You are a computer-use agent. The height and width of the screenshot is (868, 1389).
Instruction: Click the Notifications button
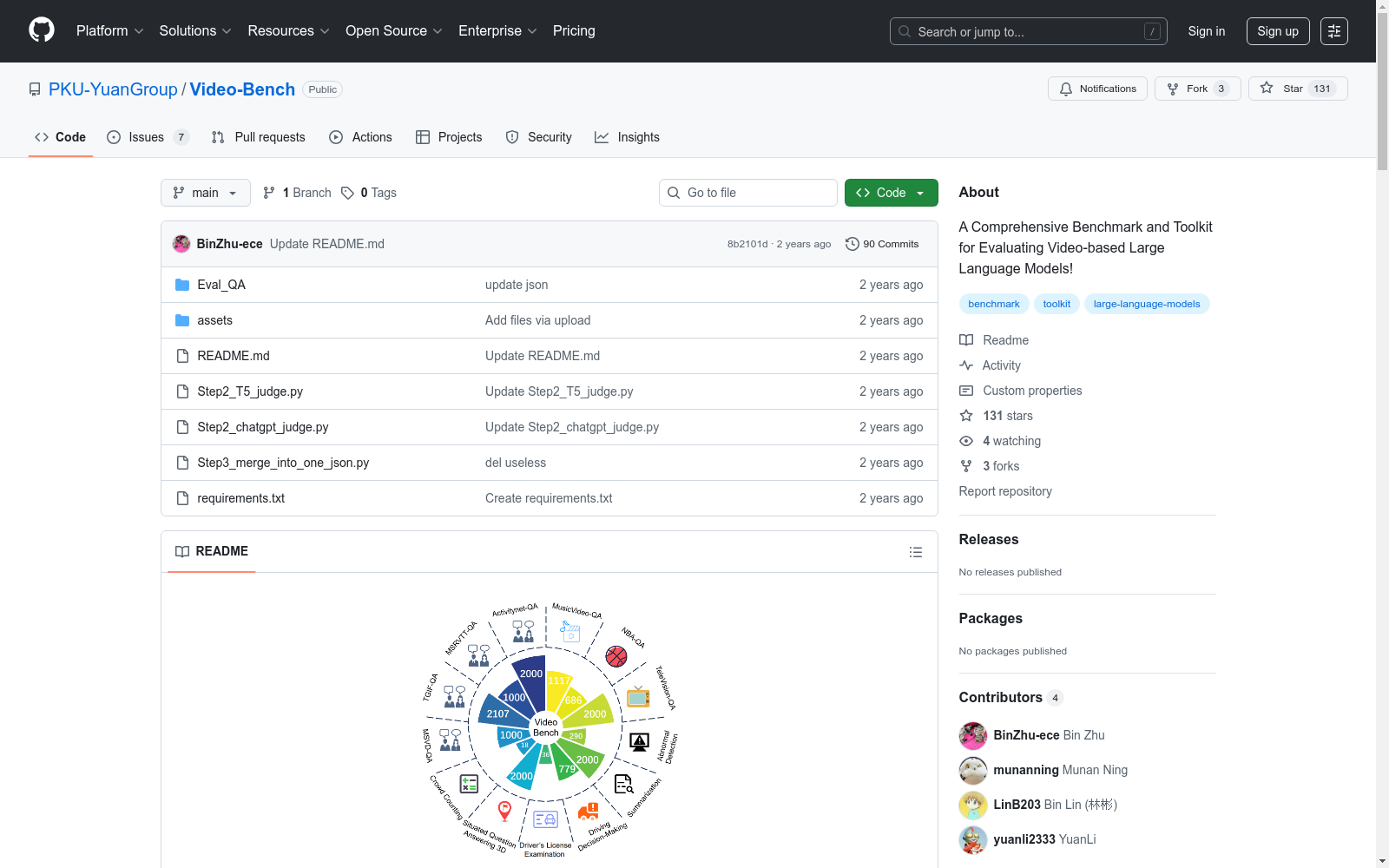click(x=1098, y=89)
